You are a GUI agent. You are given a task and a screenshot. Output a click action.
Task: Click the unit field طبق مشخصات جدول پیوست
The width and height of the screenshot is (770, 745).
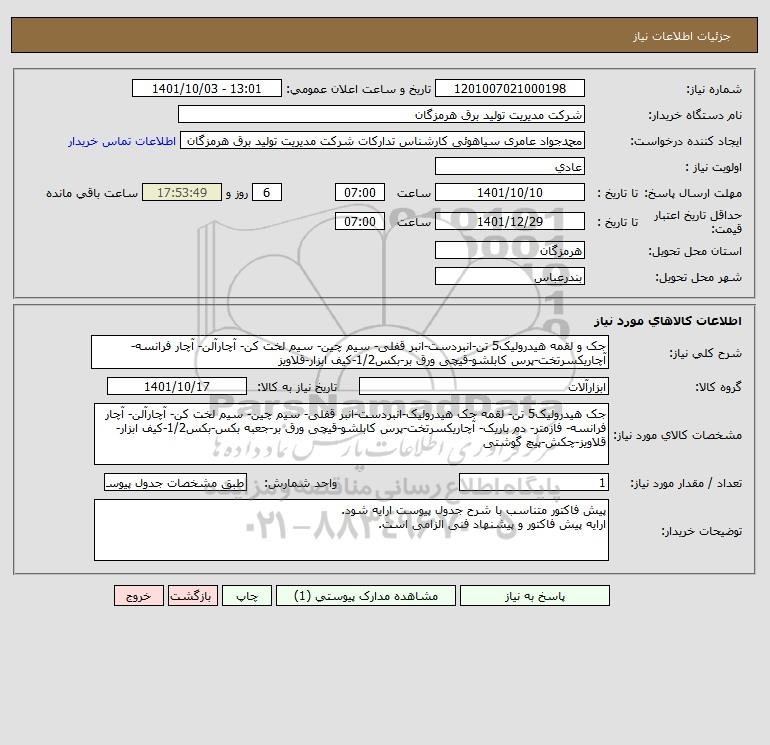[x=175, y=483]
